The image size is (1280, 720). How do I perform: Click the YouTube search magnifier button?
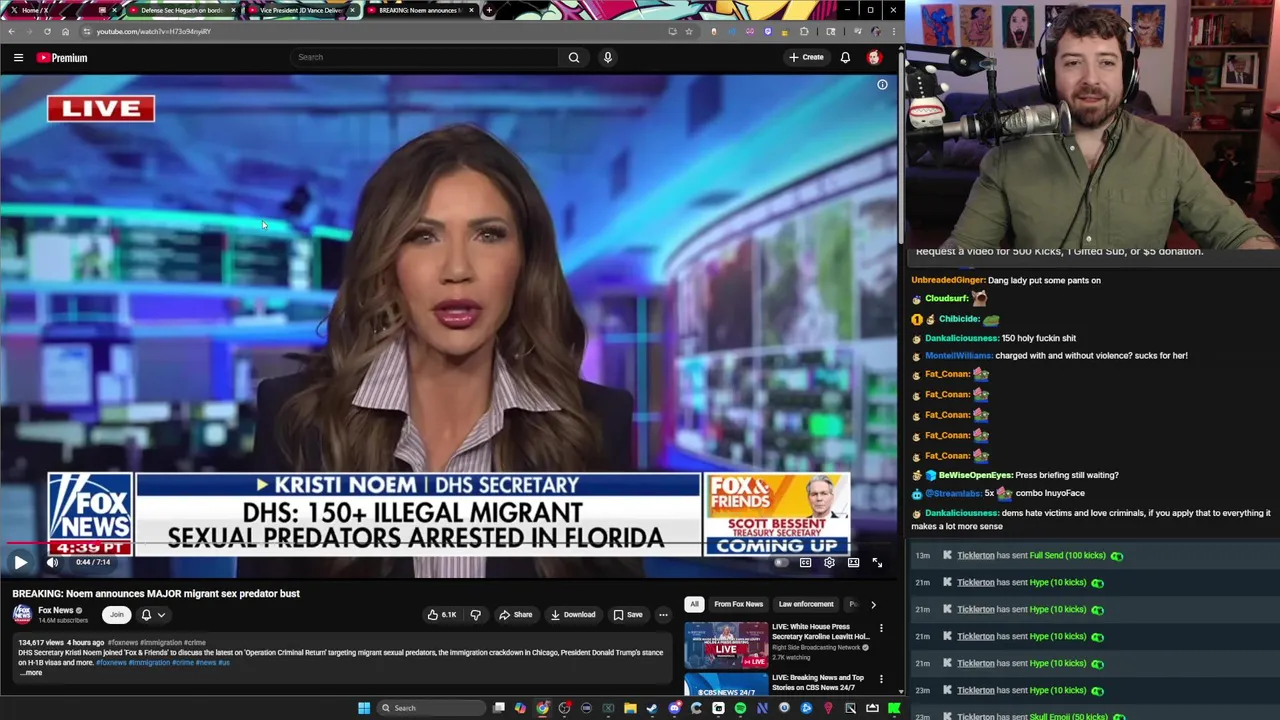pos(574,57)
